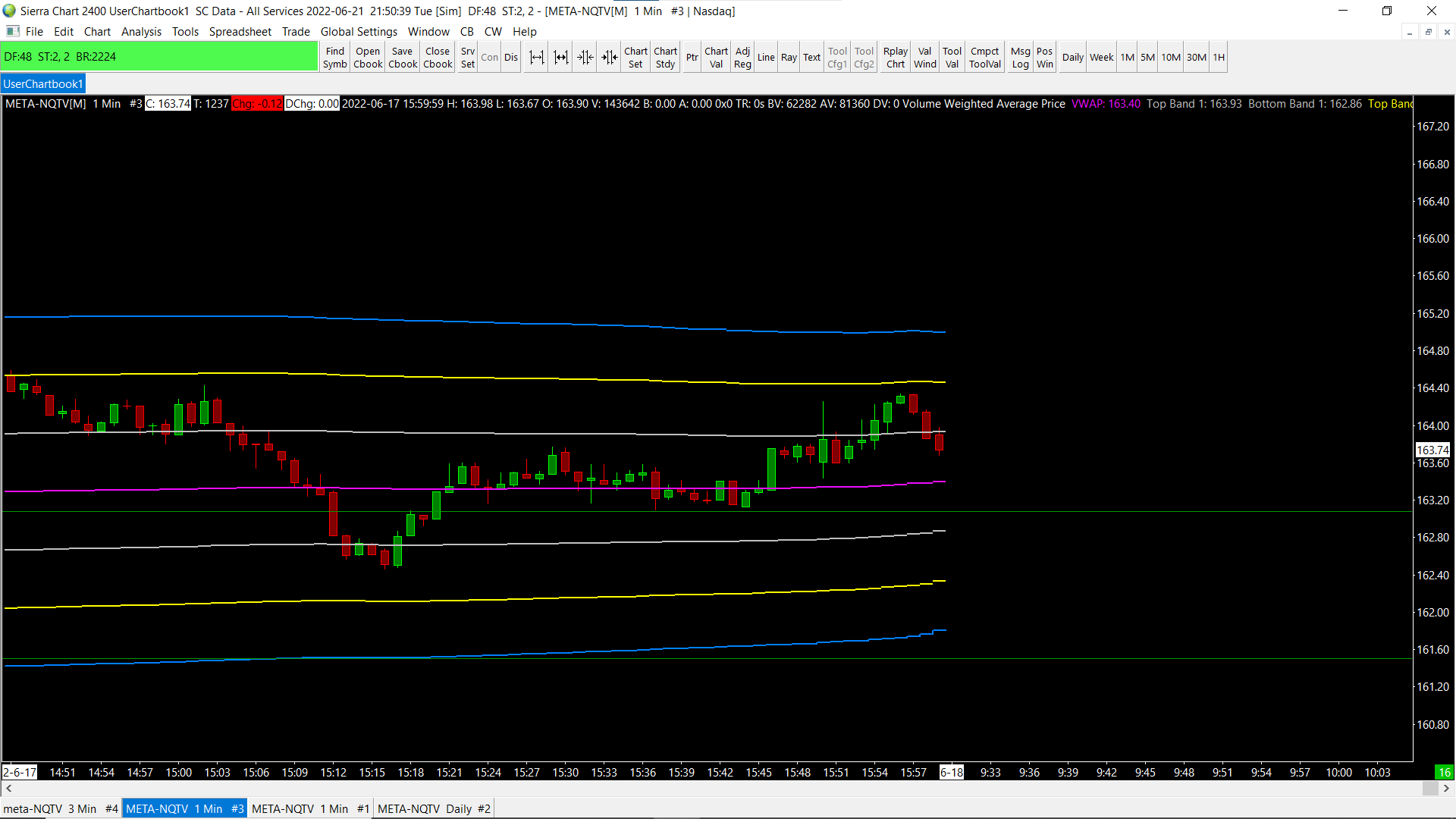Click the Save Cbook button
The height and width of the screenshot is (819, 1456).
(403, 57)
